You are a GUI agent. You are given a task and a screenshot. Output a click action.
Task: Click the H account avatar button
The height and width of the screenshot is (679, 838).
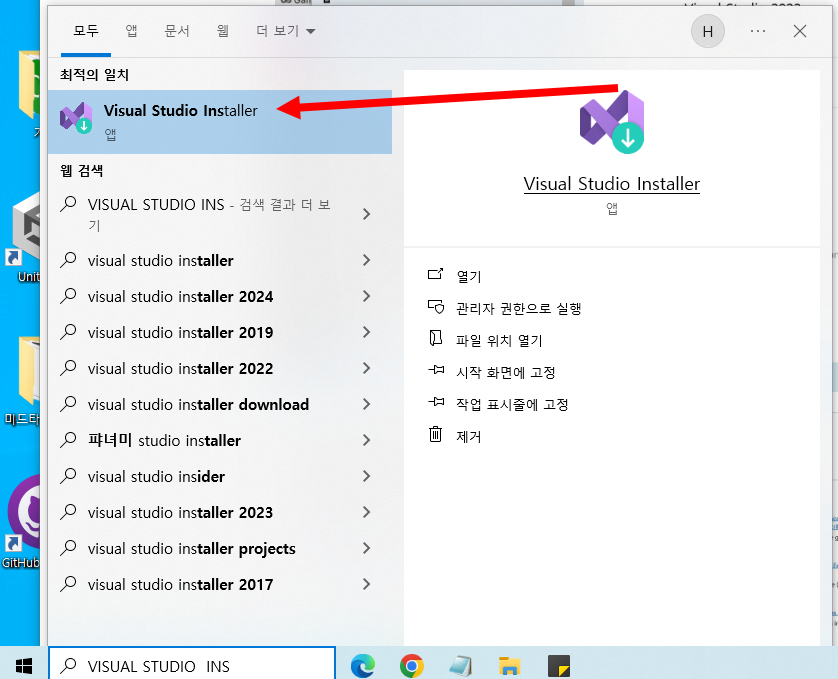coord(708,32)
